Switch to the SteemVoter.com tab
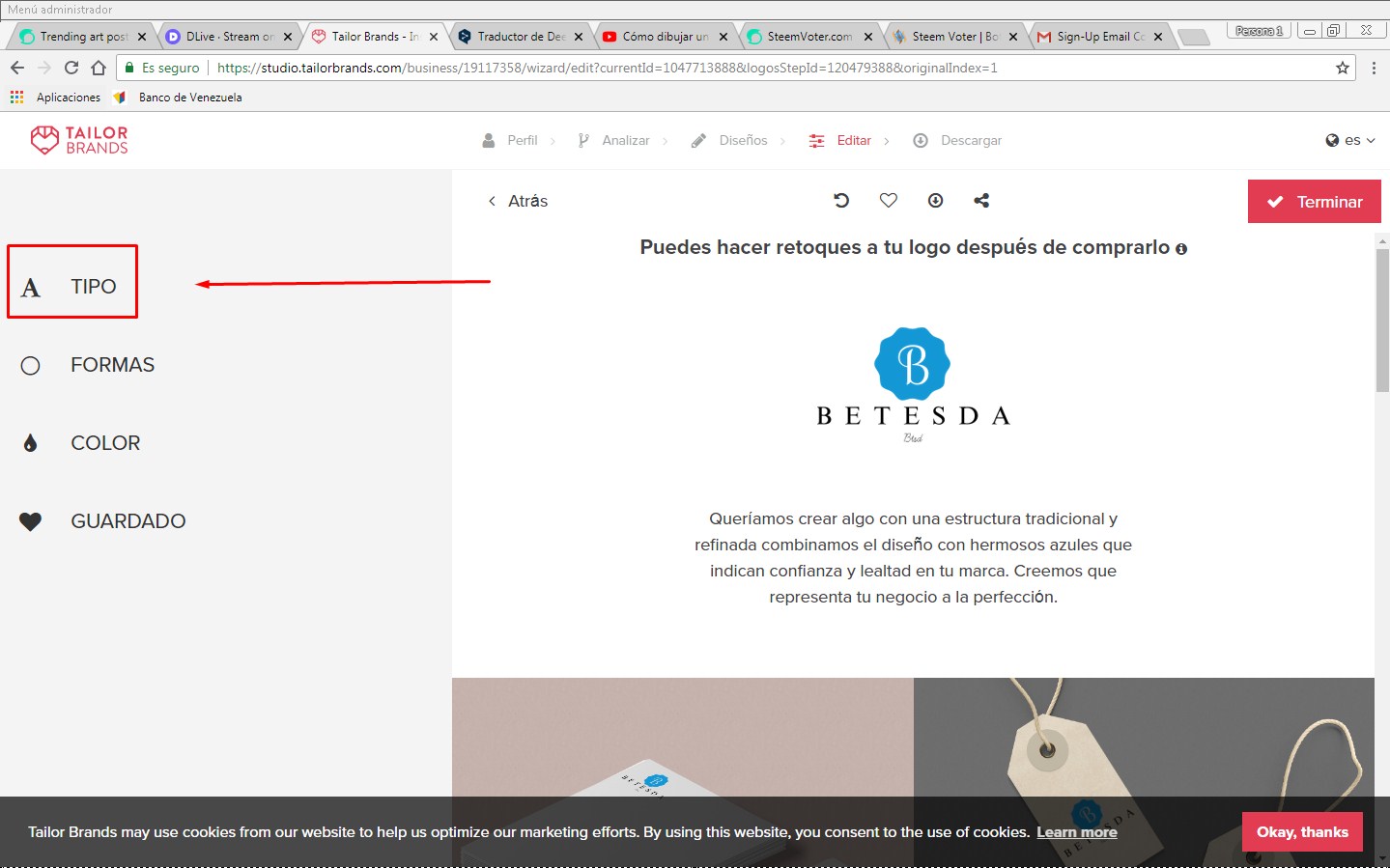The image size is (1390, 868). click(x=809, y=37)
